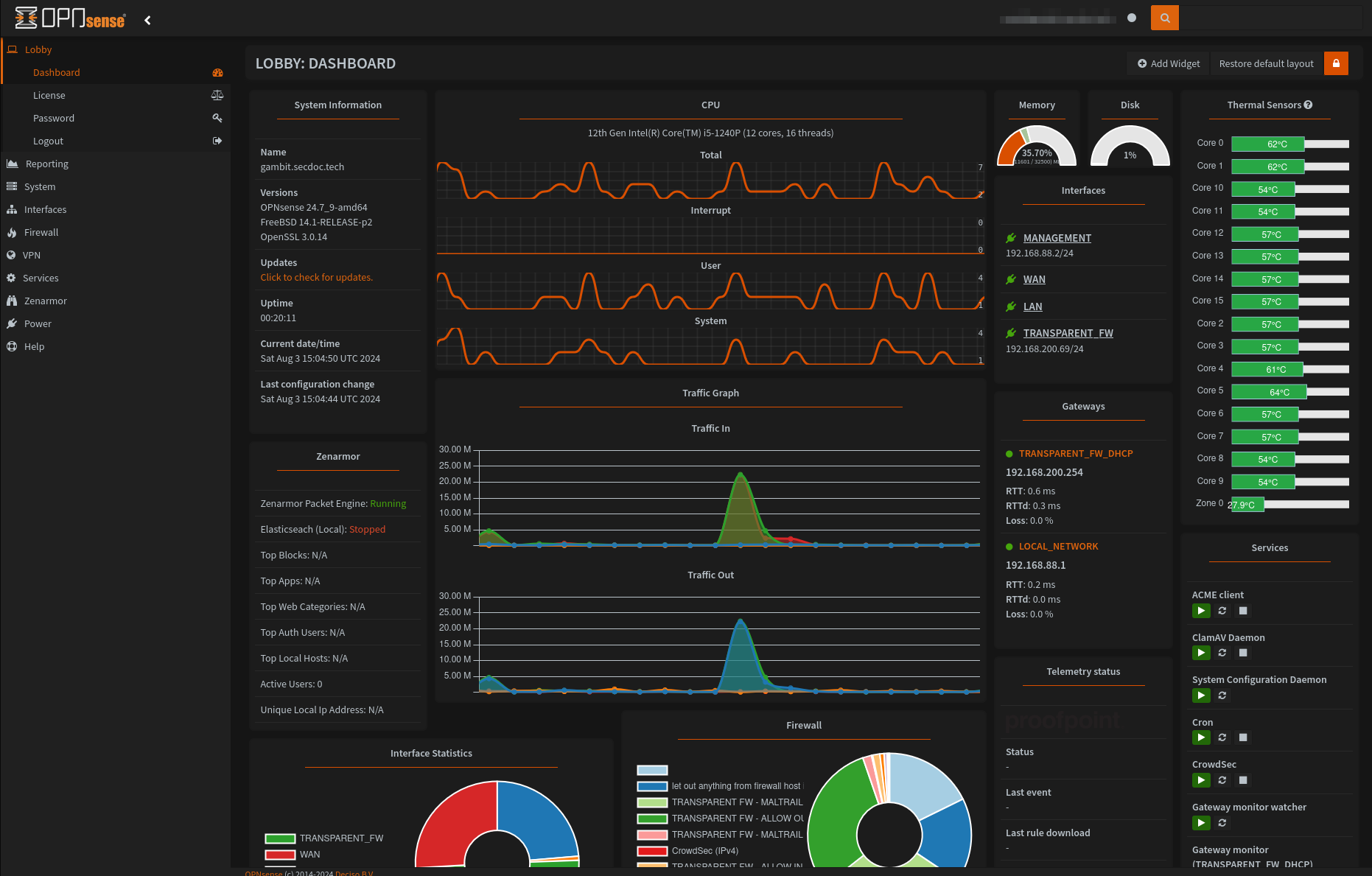Restart the ACME client service

pos(1222,611)
